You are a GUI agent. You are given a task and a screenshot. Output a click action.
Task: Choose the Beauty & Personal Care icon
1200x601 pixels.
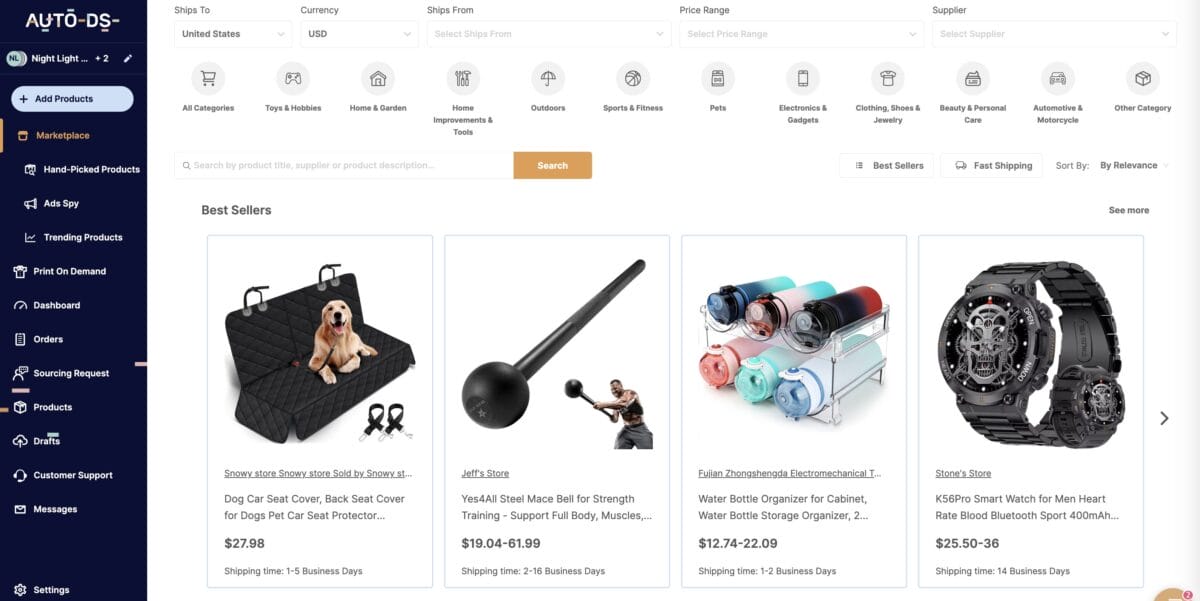coord(972,78)
